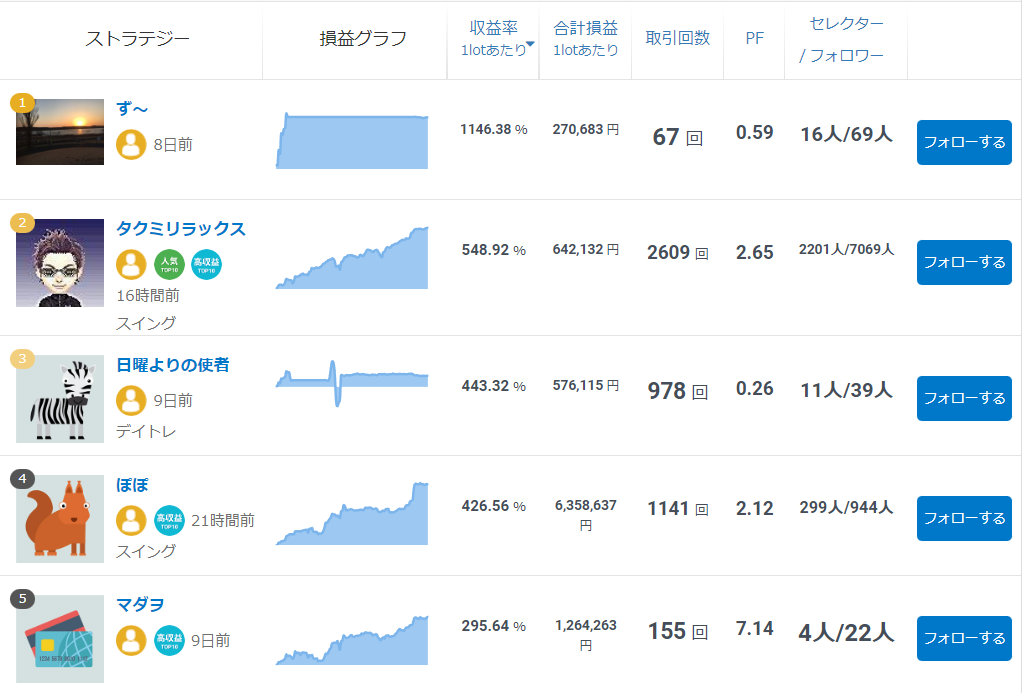Click the orange user icon in ず～ row

click(131, 145)
